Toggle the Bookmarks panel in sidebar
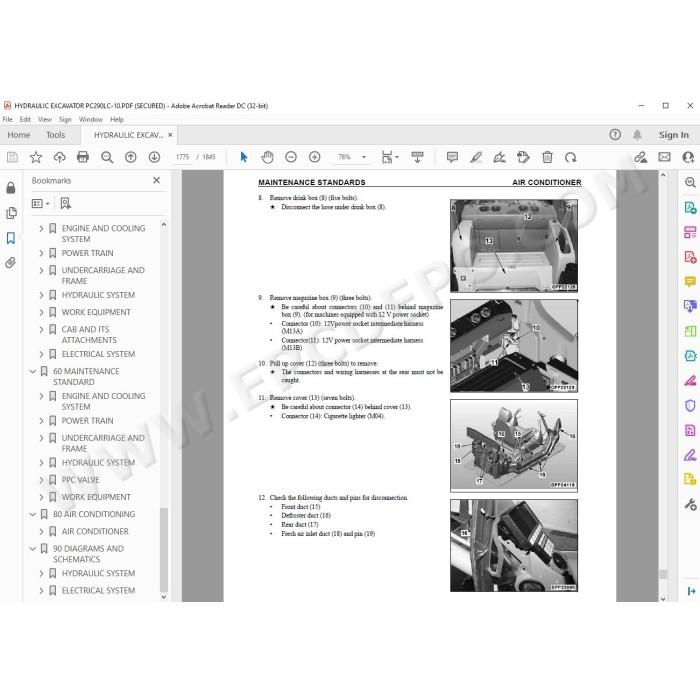The image size is (700, 700). 11,238
